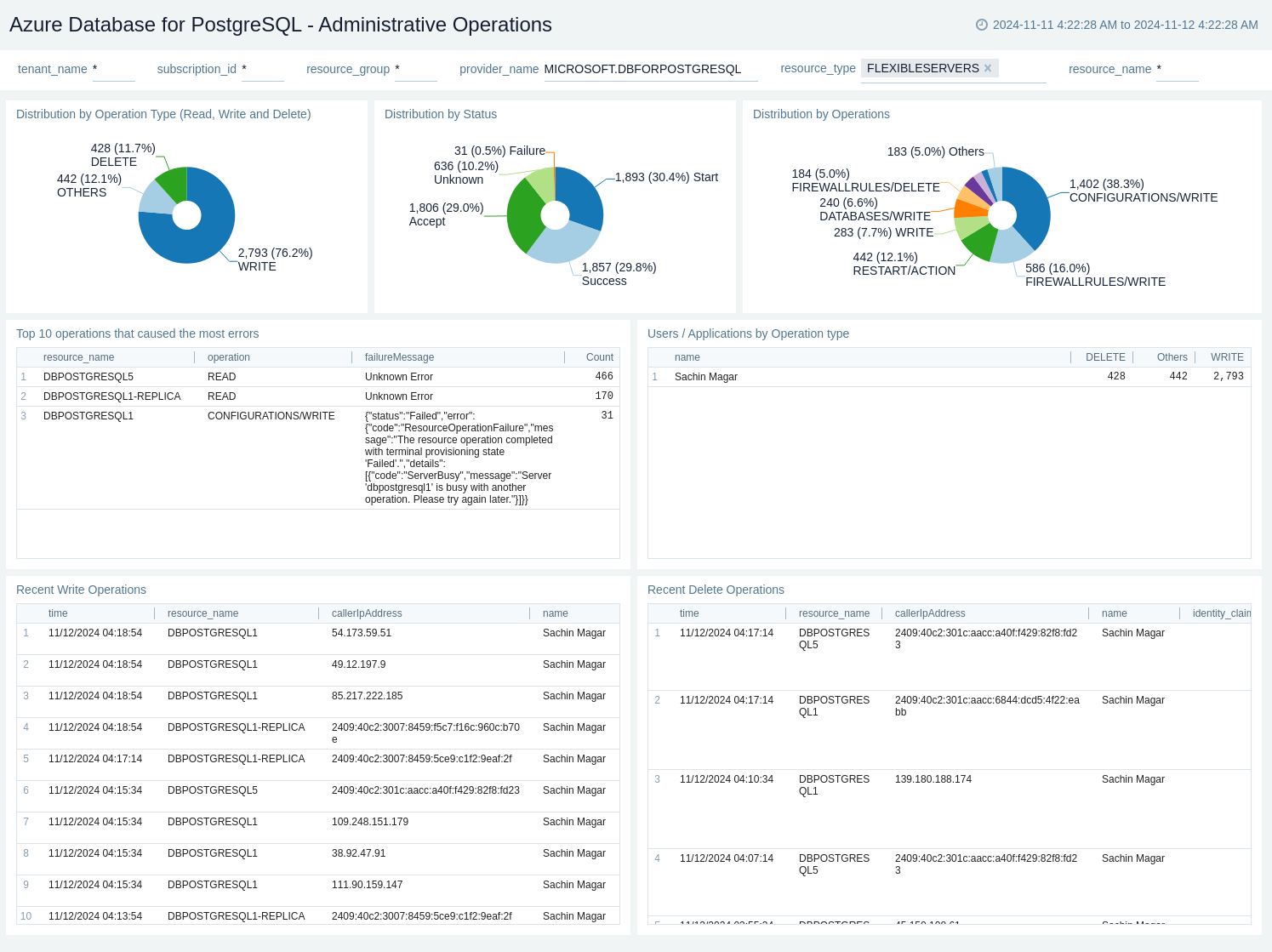Viewport: 1272px width, 952px height.
Task: Click '240 (6.6%) DATABASES/WRITE' label
Action: (x=875, y=209)
